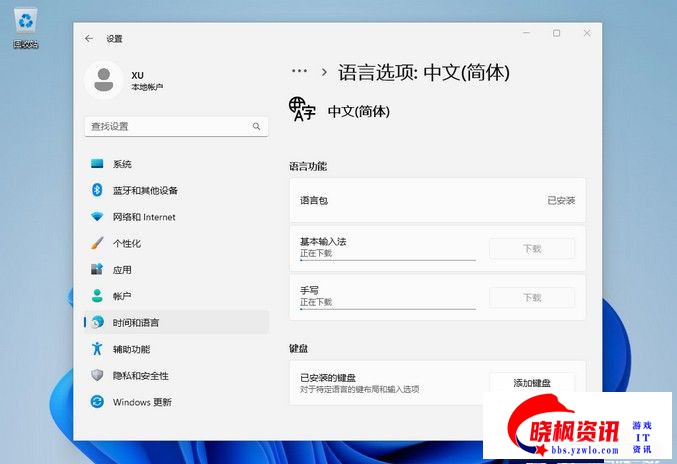The image size is (677, 464).
Task: Click the 隐私和安全性 shield icon
Action: click(97, 375)
